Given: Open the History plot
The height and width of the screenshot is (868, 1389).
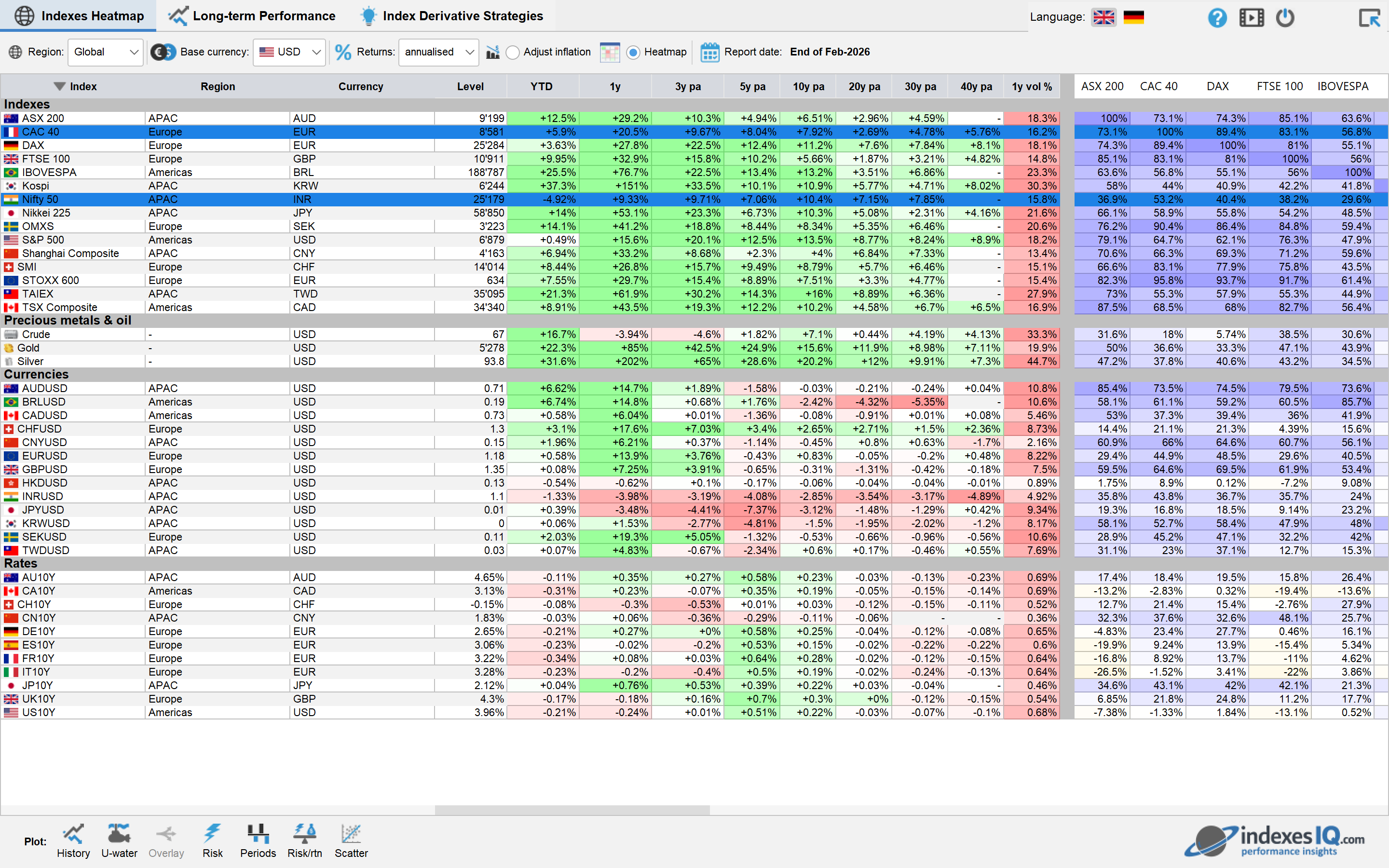Looking at the screenshot, I should pyautogui.click(x=73, y=841).
